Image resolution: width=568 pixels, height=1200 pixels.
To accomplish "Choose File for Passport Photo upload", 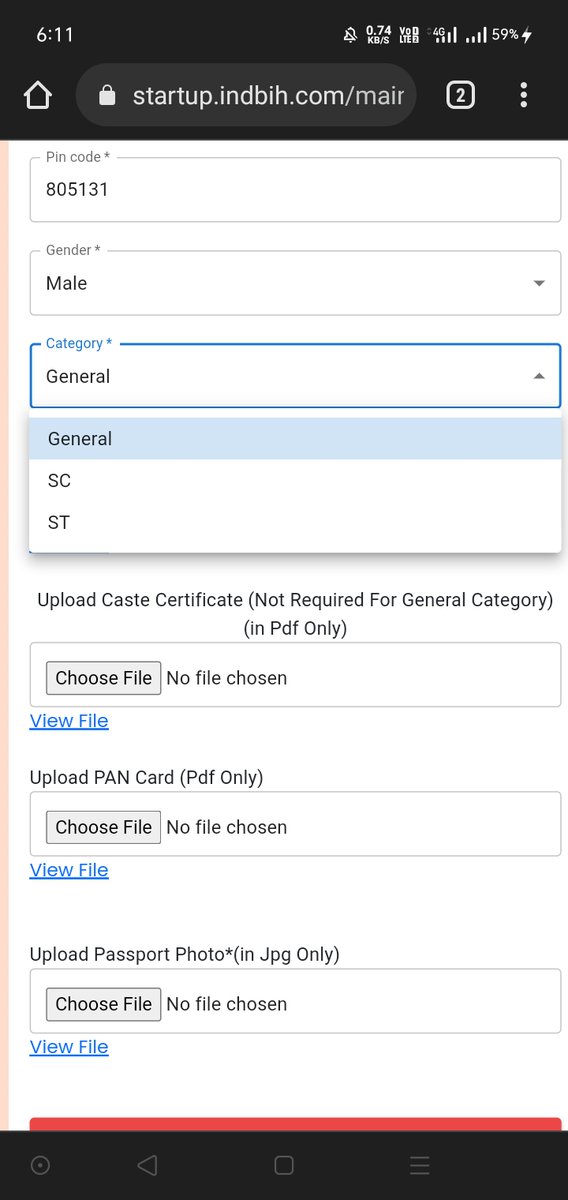I will click(x=103, y=1004).
